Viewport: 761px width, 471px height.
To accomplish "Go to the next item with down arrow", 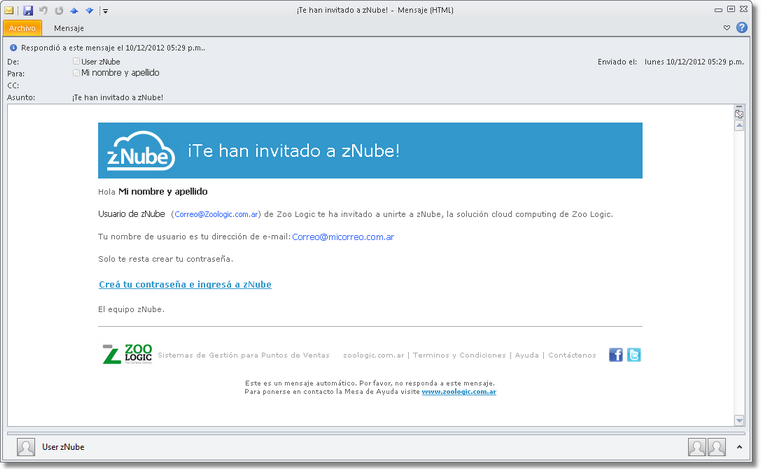I will point(89,10).
